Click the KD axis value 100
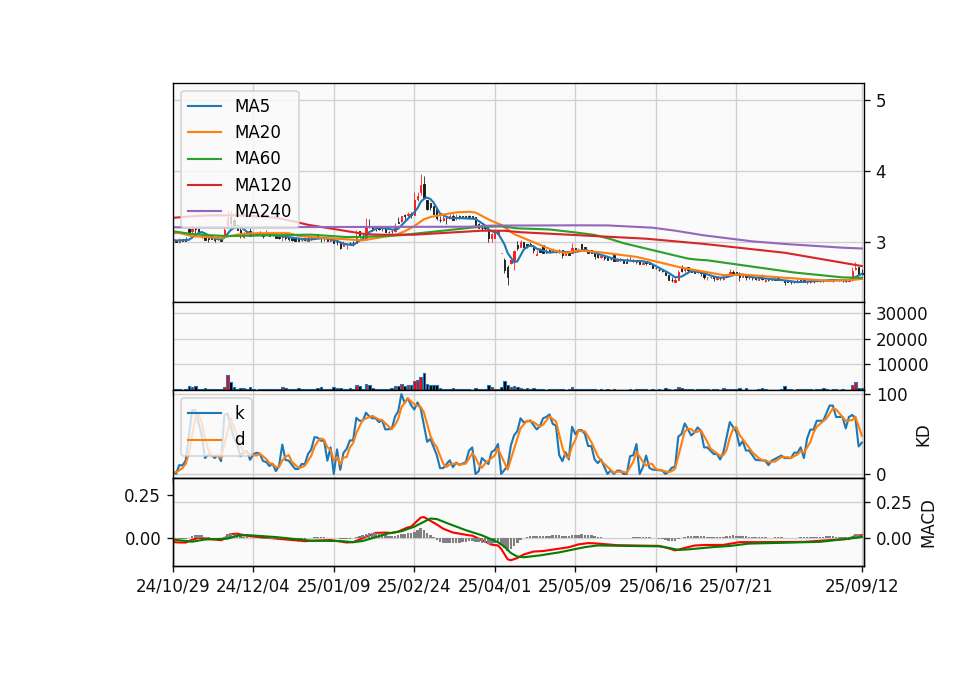Screen dimensions: 960x690 tap(892, 395)
